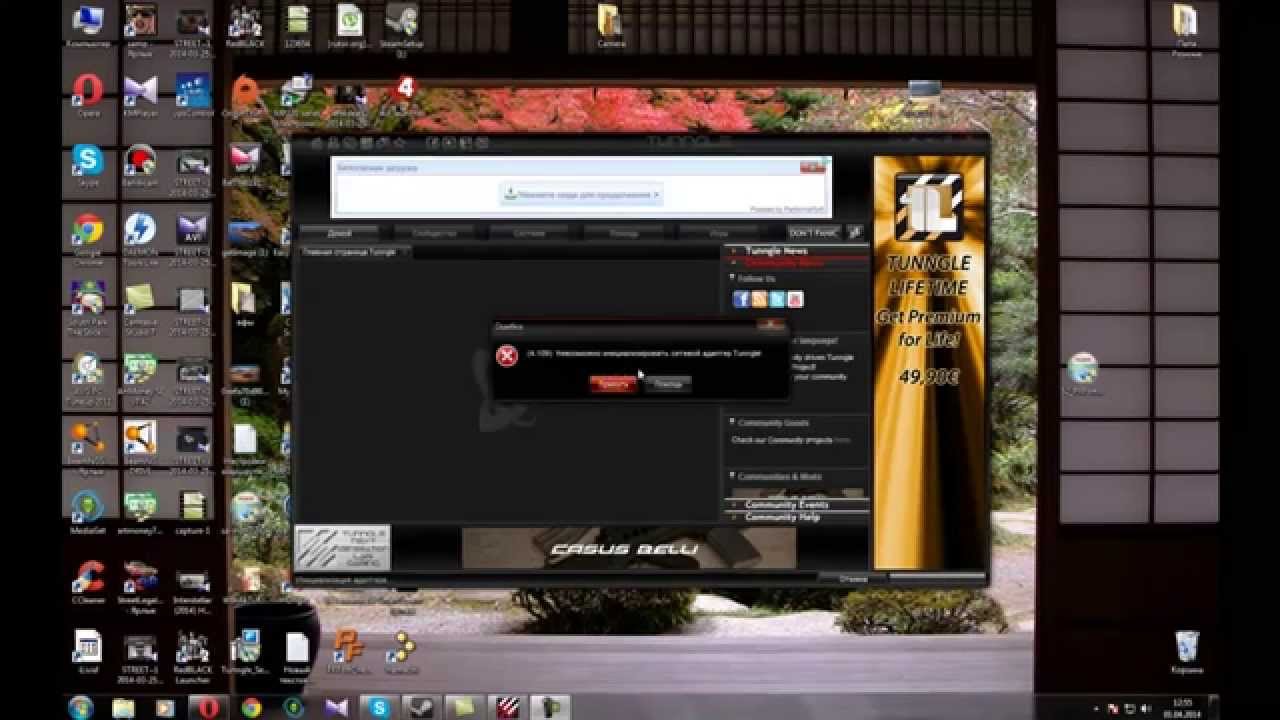Open the Skype desktop shortcut
The width and height of the screenshot is (1280, 720).
(x=87, y=165)
